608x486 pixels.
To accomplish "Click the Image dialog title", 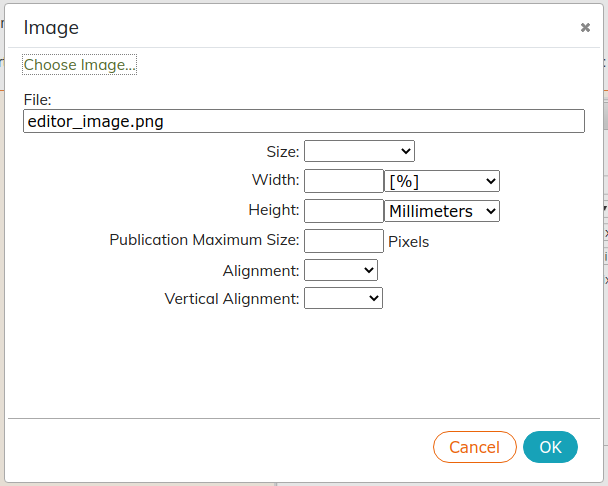I will [51, 28].
